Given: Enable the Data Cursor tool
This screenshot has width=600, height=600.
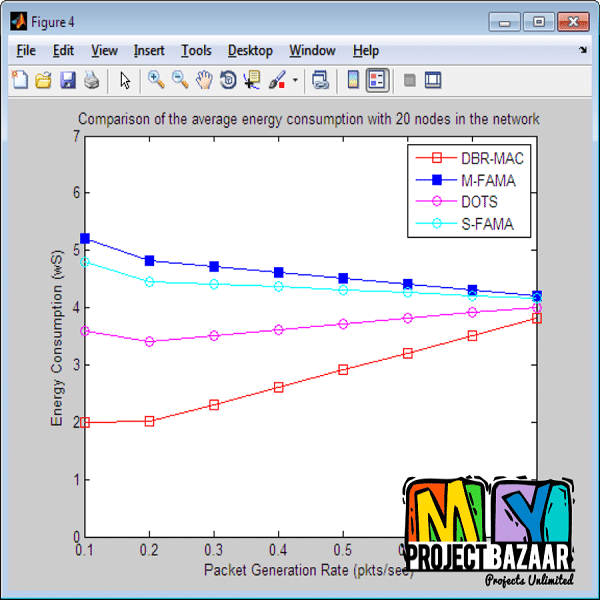Looking at the screenshot, I should [x=252, y=80].
